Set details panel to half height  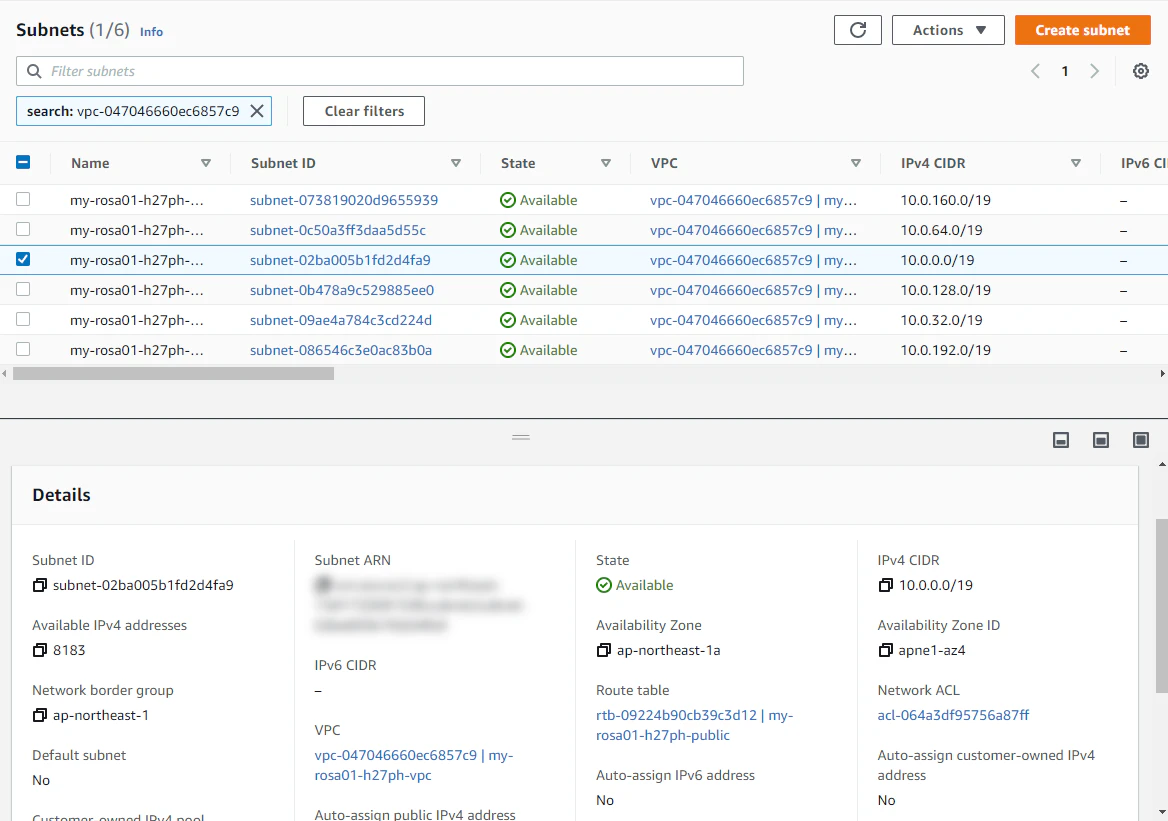[1100, 440]
